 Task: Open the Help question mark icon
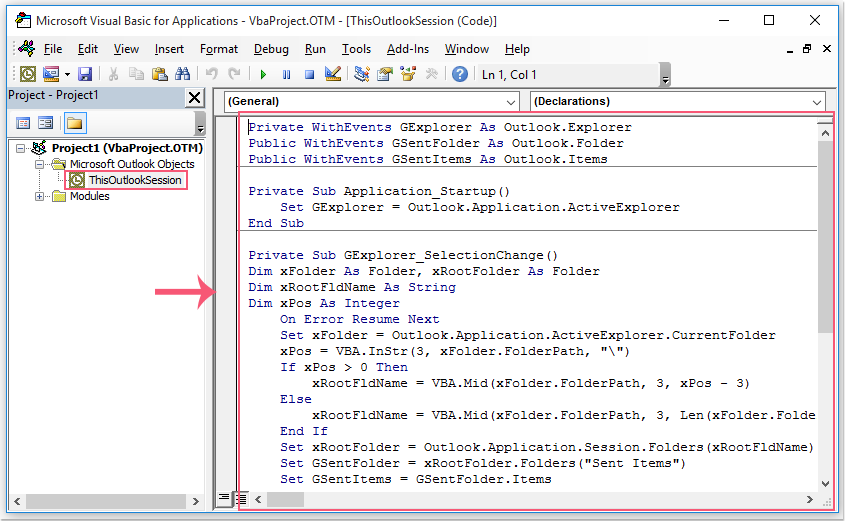coord(459,74)
